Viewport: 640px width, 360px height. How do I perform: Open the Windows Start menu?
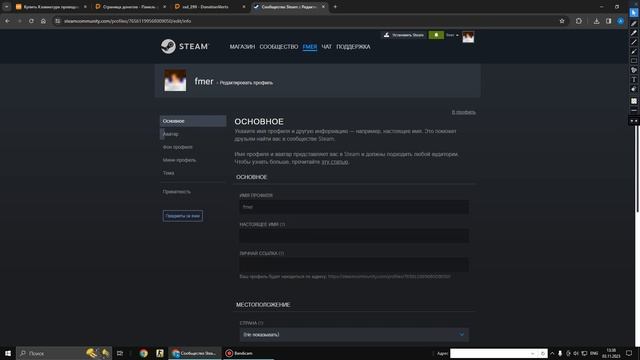coord(8,353)
